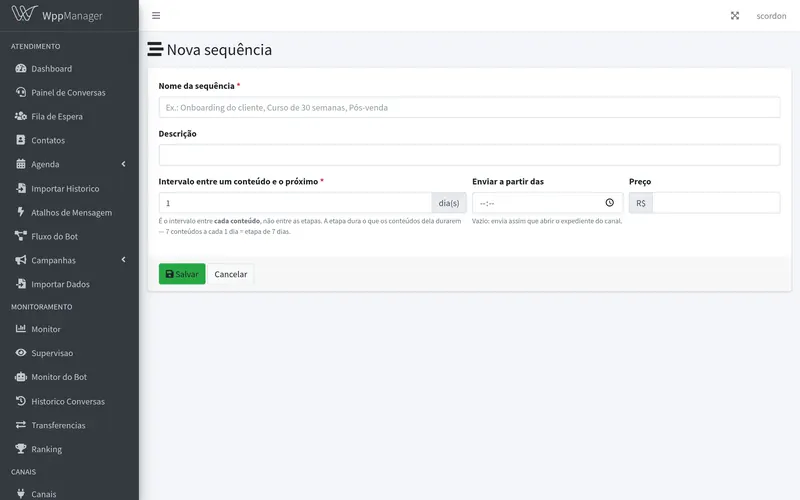Click the Painel de Conversas headset icon

[20, 92]
